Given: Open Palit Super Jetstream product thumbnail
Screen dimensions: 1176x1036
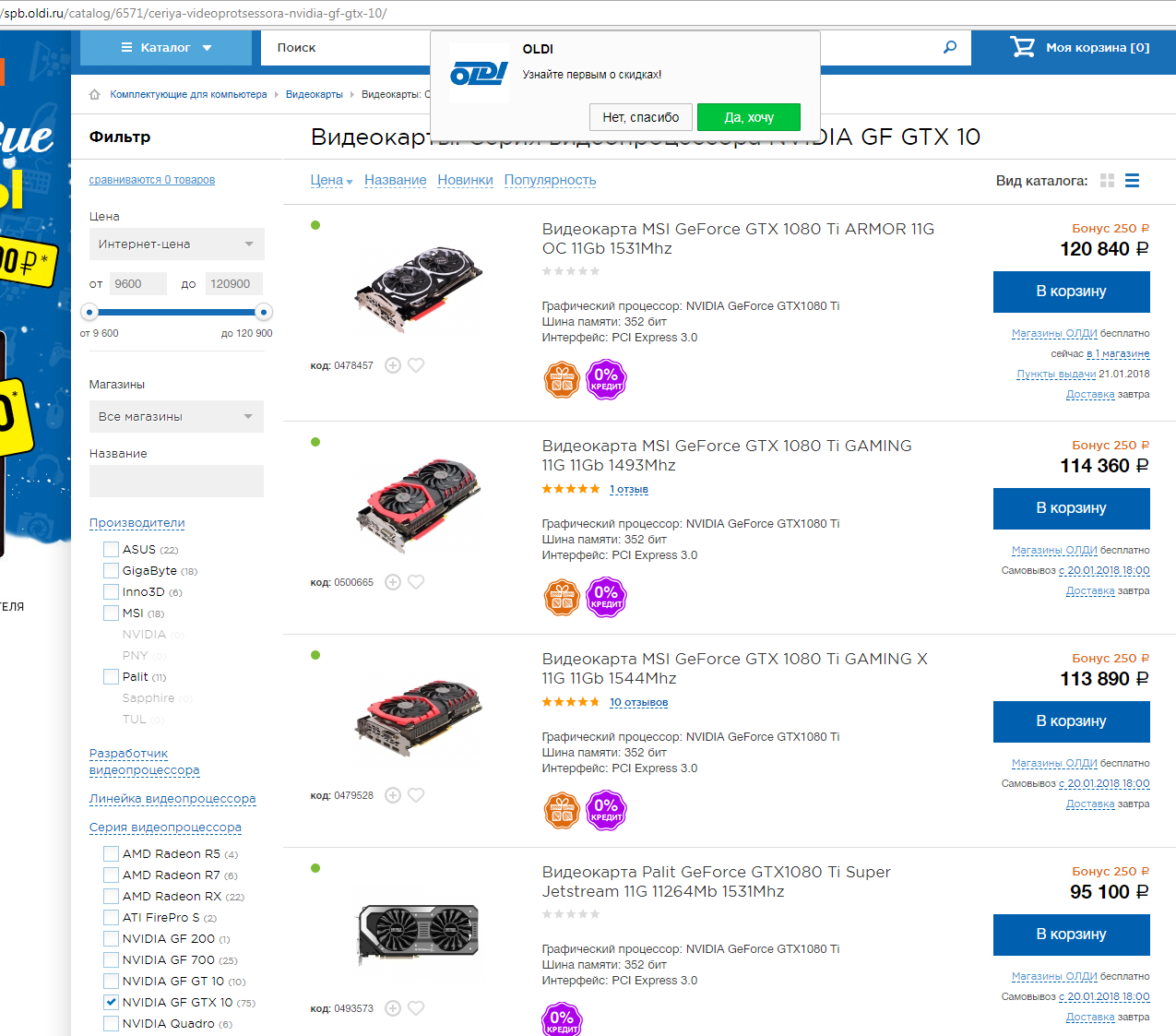Looking at the screenshot, I should click(x=419, y=935).
